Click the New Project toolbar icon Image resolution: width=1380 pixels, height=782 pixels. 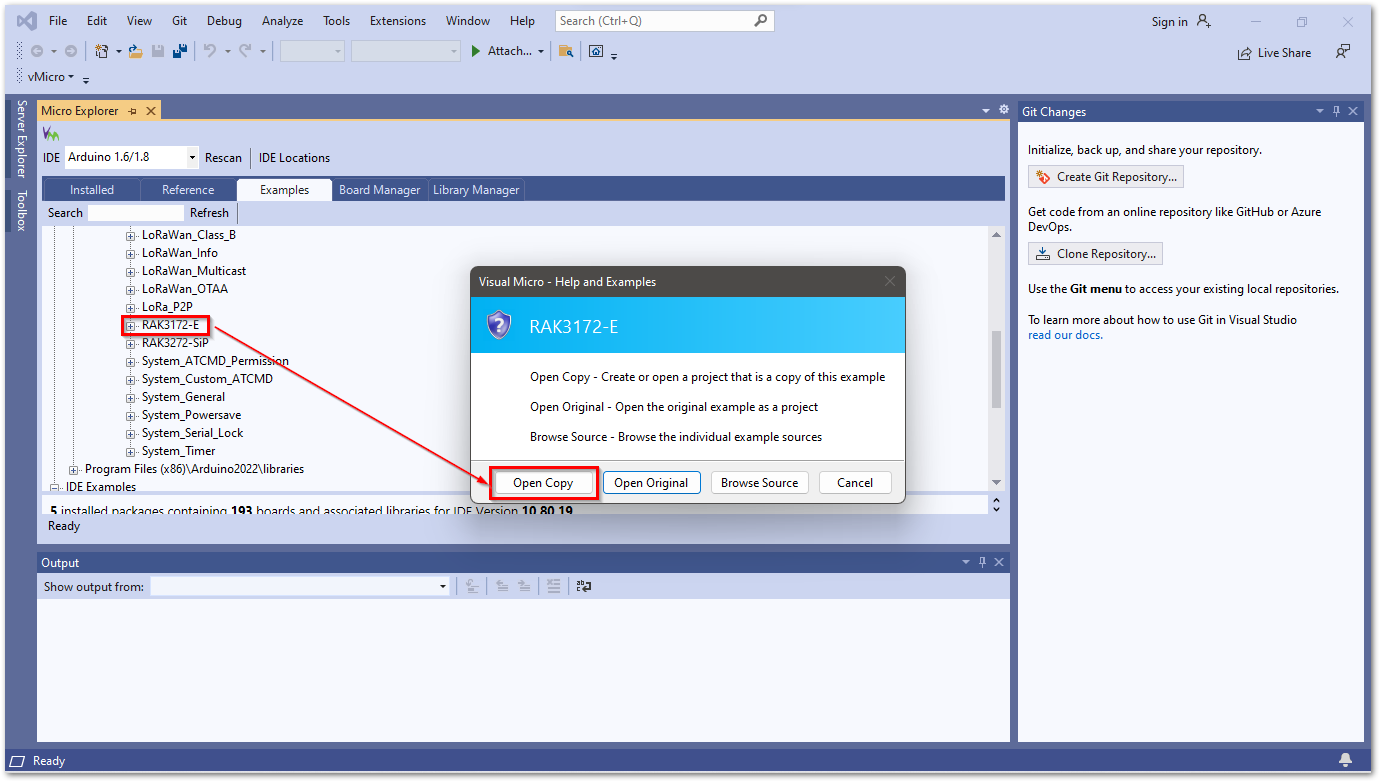click(x=101, y=51)
